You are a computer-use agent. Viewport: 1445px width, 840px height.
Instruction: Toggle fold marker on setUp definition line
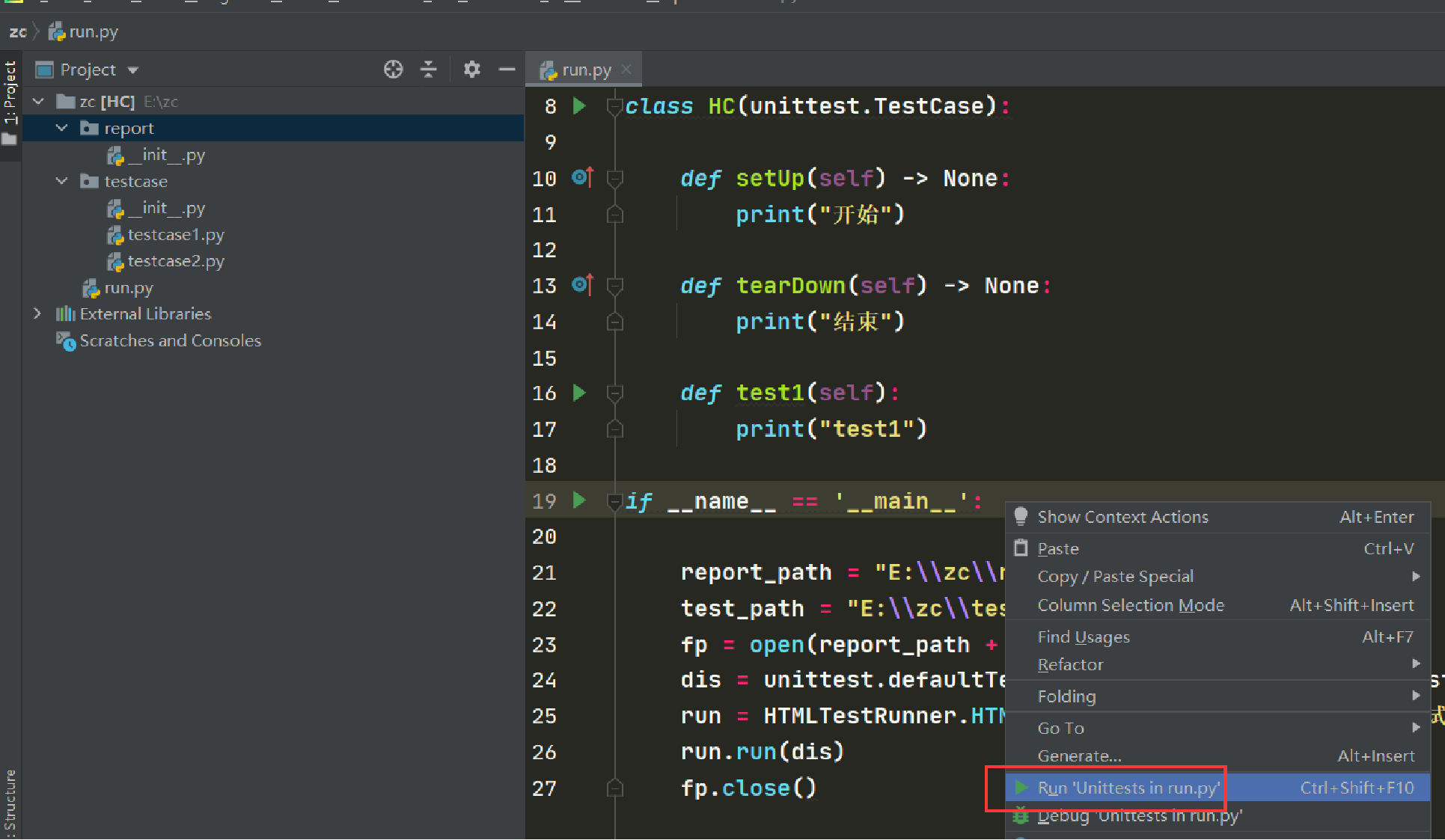614,179
